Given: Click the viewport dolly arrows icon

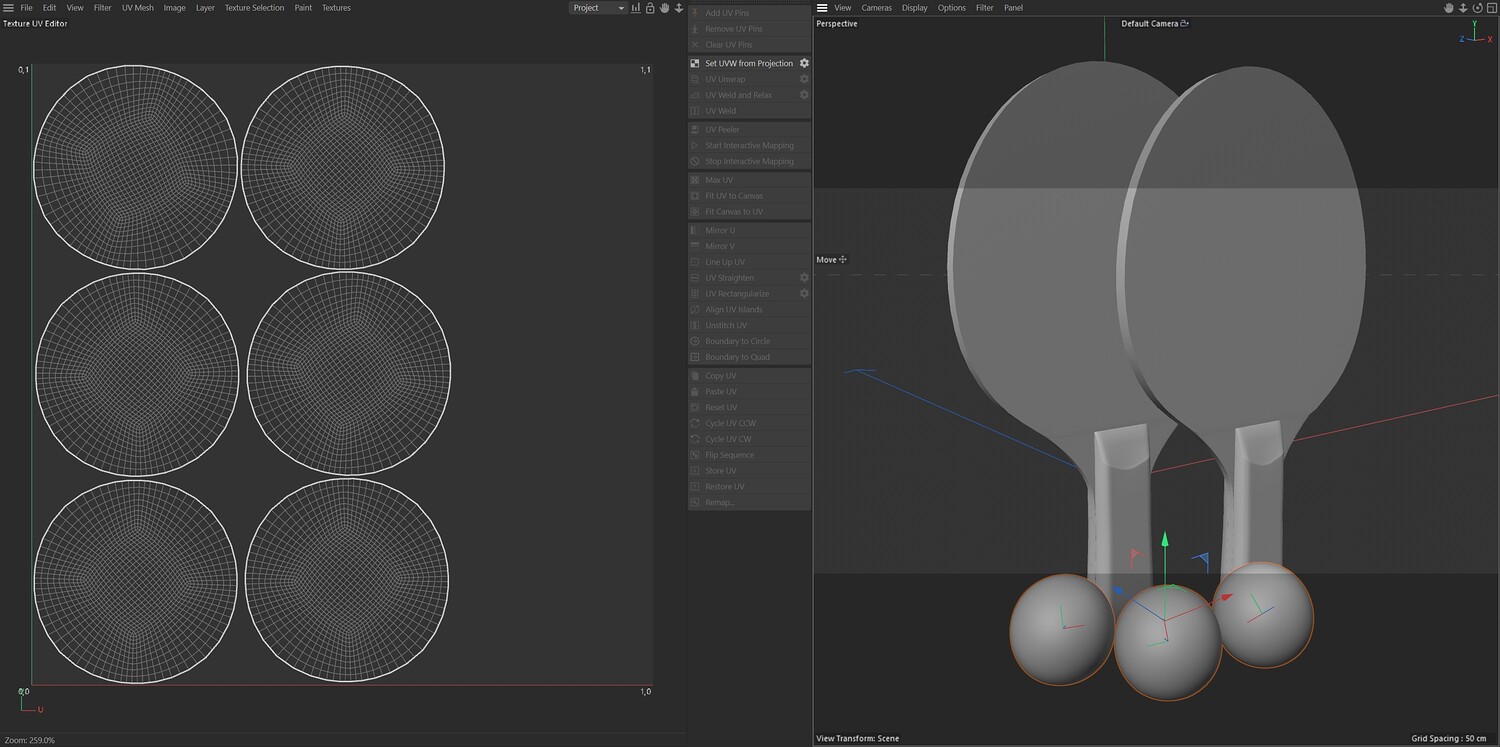Looking at the screenshot, I should click(x=1463, y=8).
